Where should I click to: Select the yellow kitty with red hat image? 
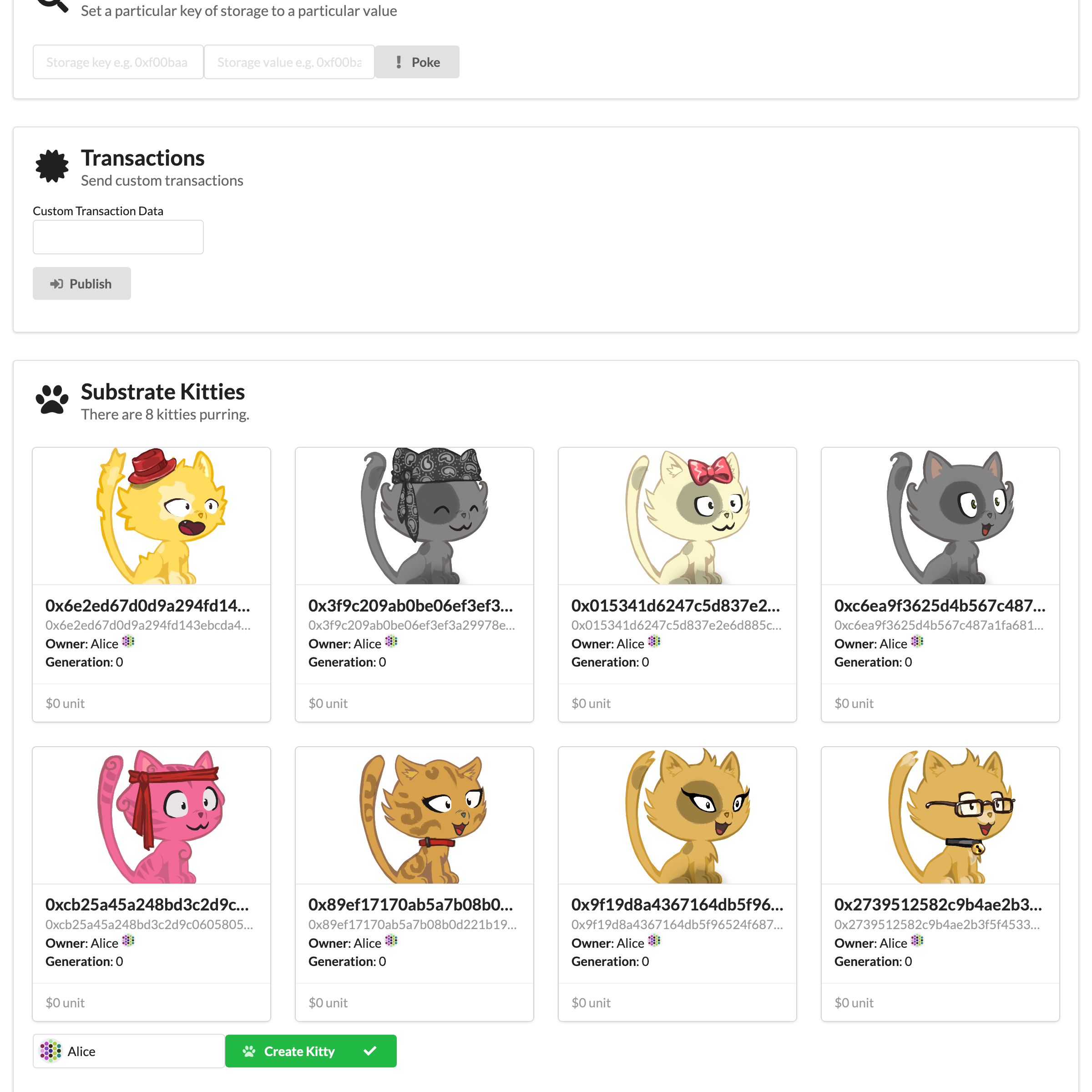(152, 516)
